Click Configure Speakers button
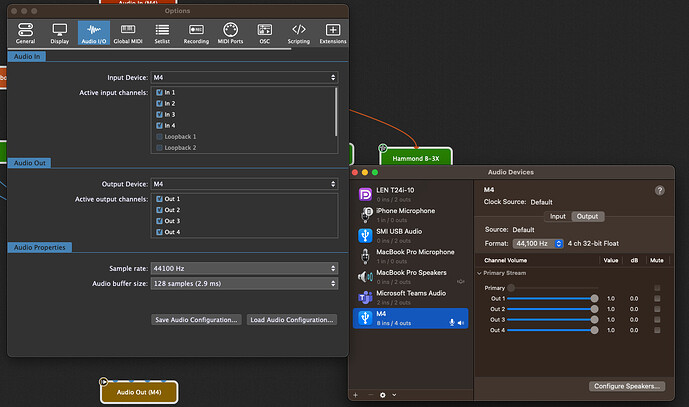This screenshot has width=689, height=407. [x=627, y=386]
